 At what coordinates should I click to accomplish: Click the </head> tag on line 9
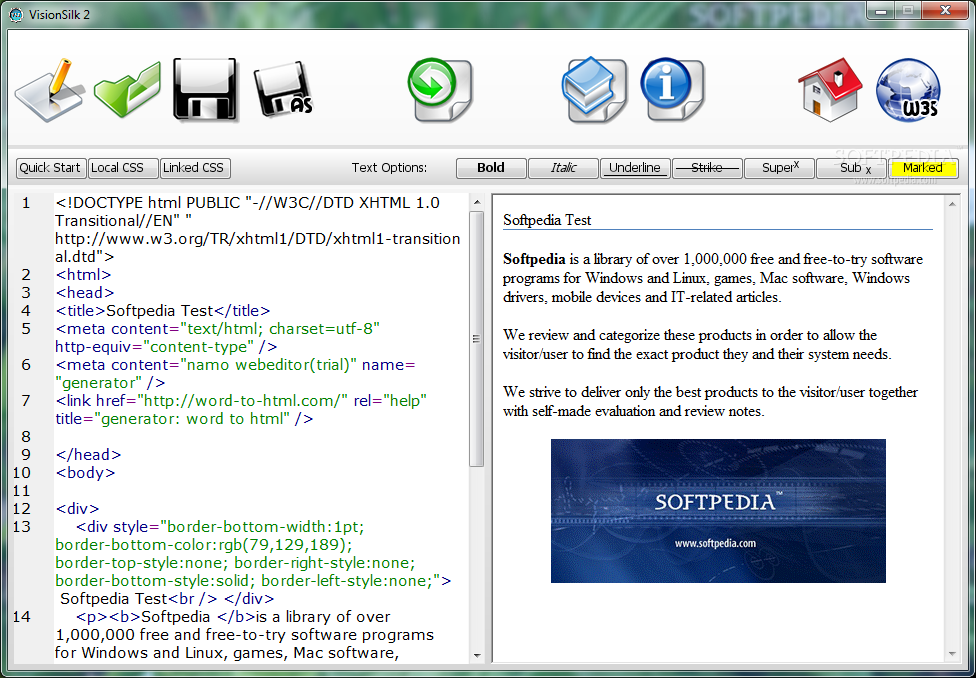[x=88, y=454]
